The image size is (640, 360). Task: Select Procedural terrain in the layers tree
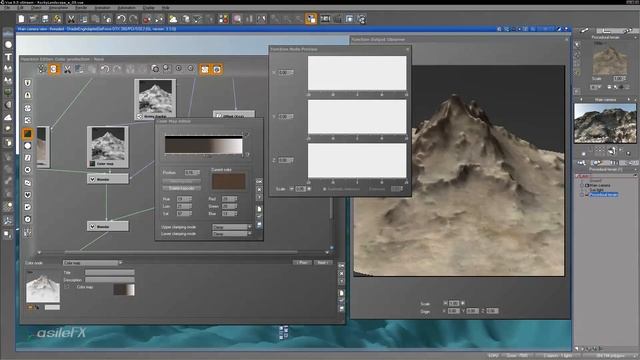[x=604, y=195]
